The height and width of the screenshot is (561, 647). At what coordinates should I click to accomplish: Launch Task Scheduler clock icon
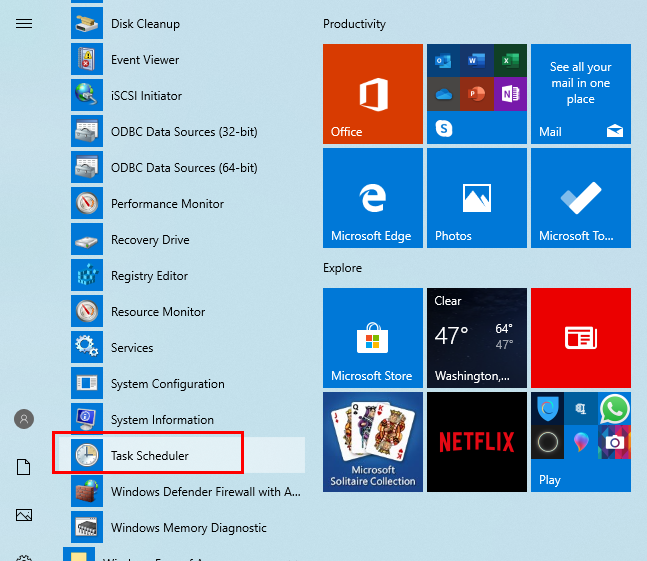[87, 455]
